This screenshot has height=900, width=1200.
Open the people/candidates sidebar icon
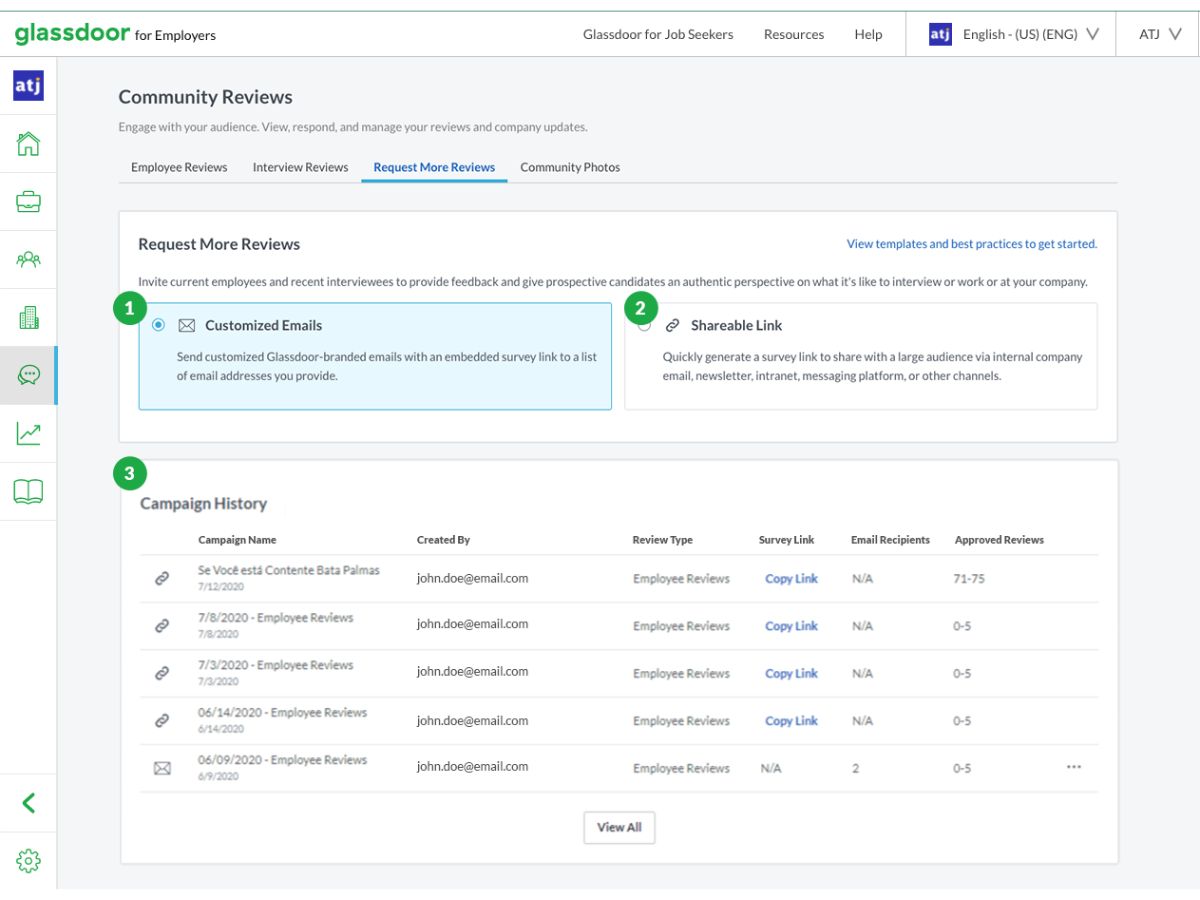(x=28, y=259)
